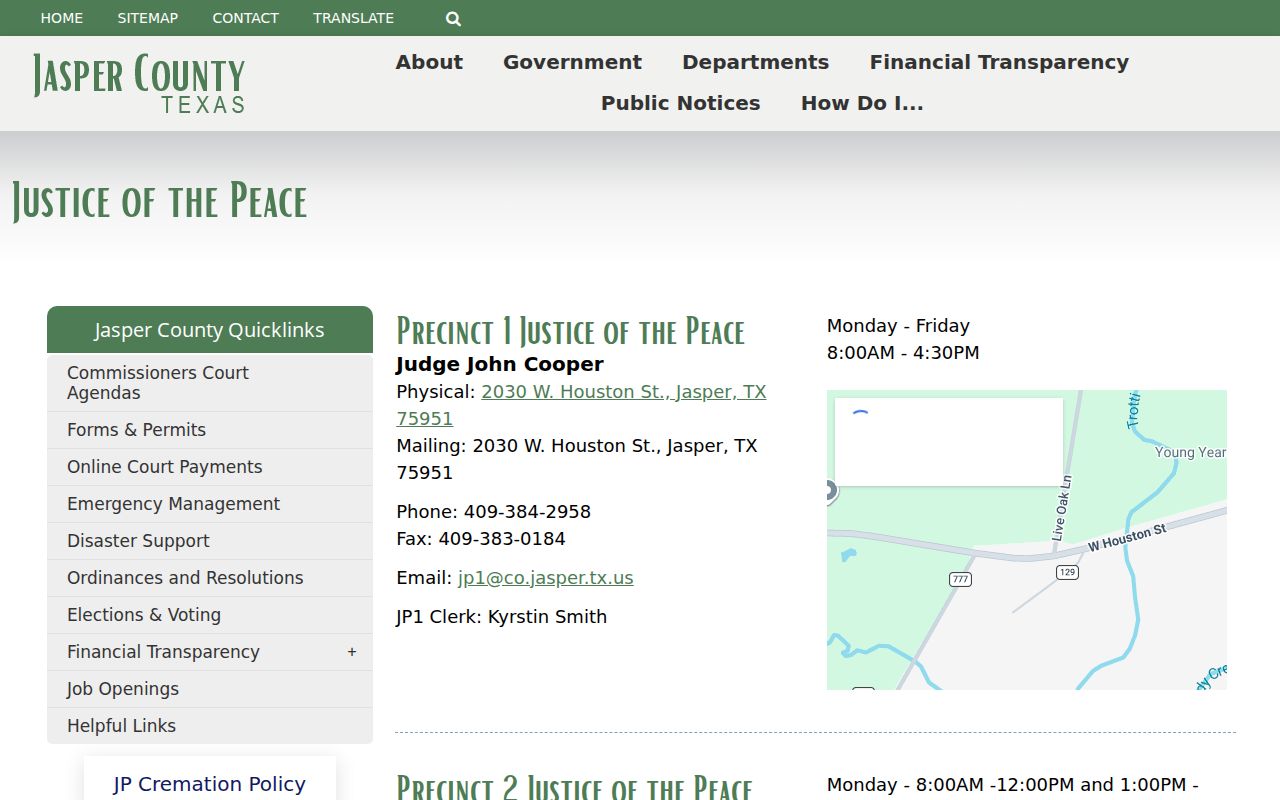Image resolution: width=1280 pixels, height=800 pixels.
Task: Open Forms & Permits quicklink
Action: [210, 430]
